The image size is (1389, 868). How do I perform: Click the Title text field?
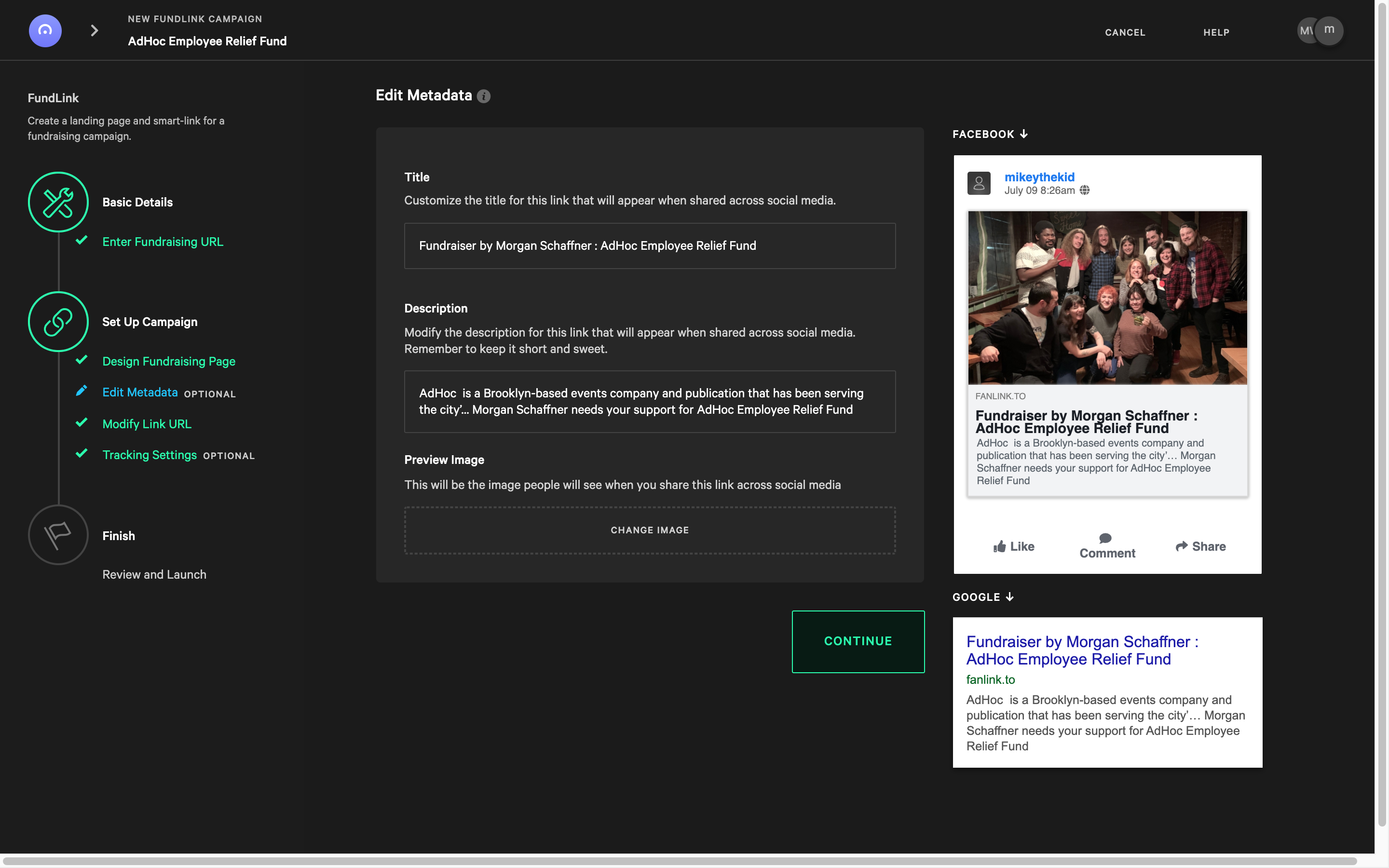(649, 246)
